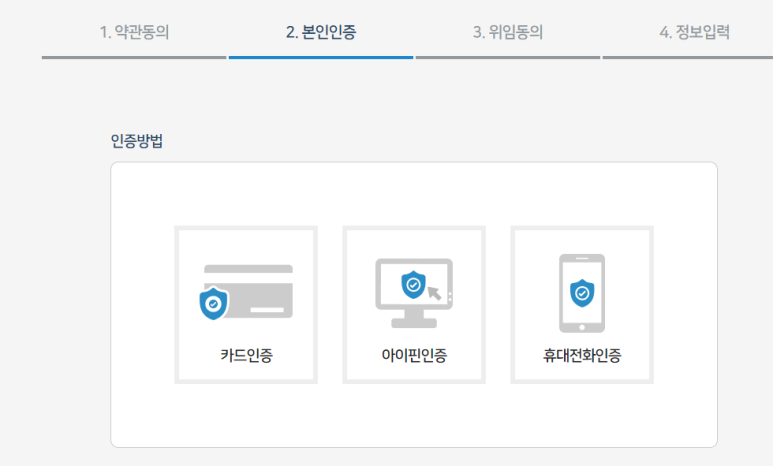Click the 인증방법 heading text

137,141
